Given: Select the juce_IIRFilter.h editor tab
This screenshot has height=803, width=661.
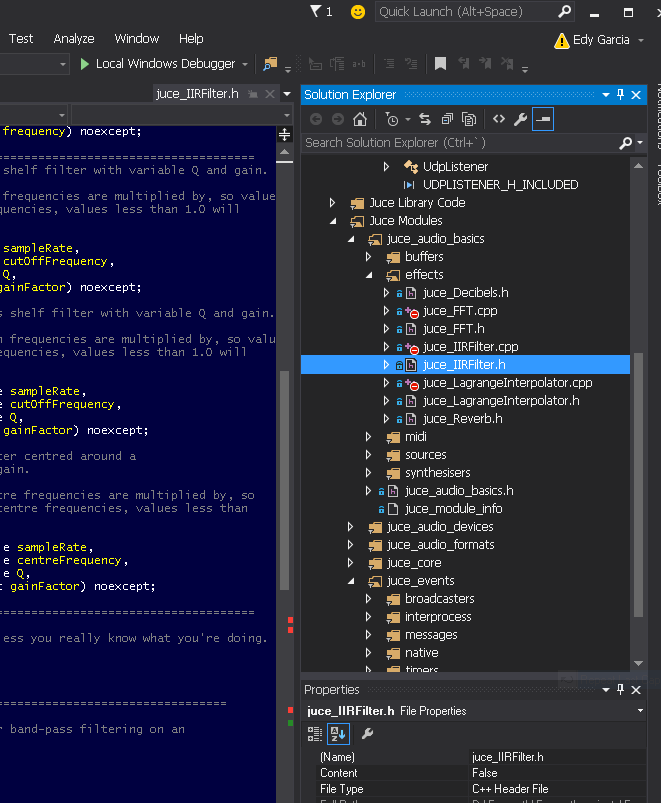Looking at the screenshot, I should coord(198,94).
